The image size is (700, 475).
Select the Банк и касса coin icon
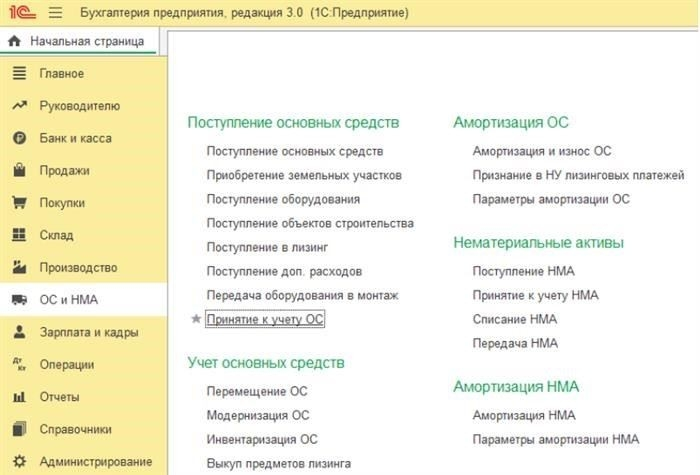18,138
